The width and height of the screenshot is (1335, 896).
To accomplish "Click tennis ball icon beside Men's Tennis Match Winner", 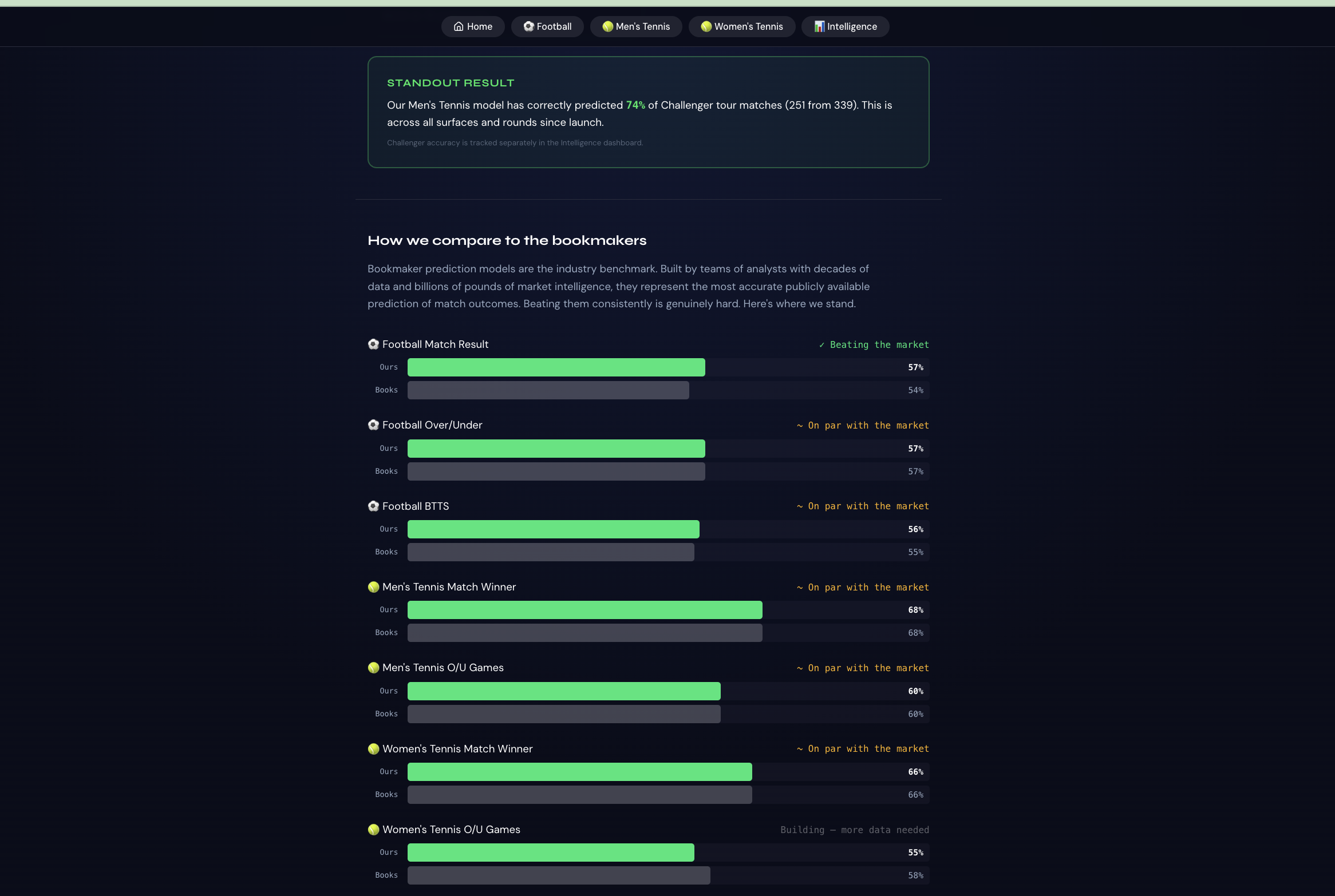I will click(x=373, y=587).
